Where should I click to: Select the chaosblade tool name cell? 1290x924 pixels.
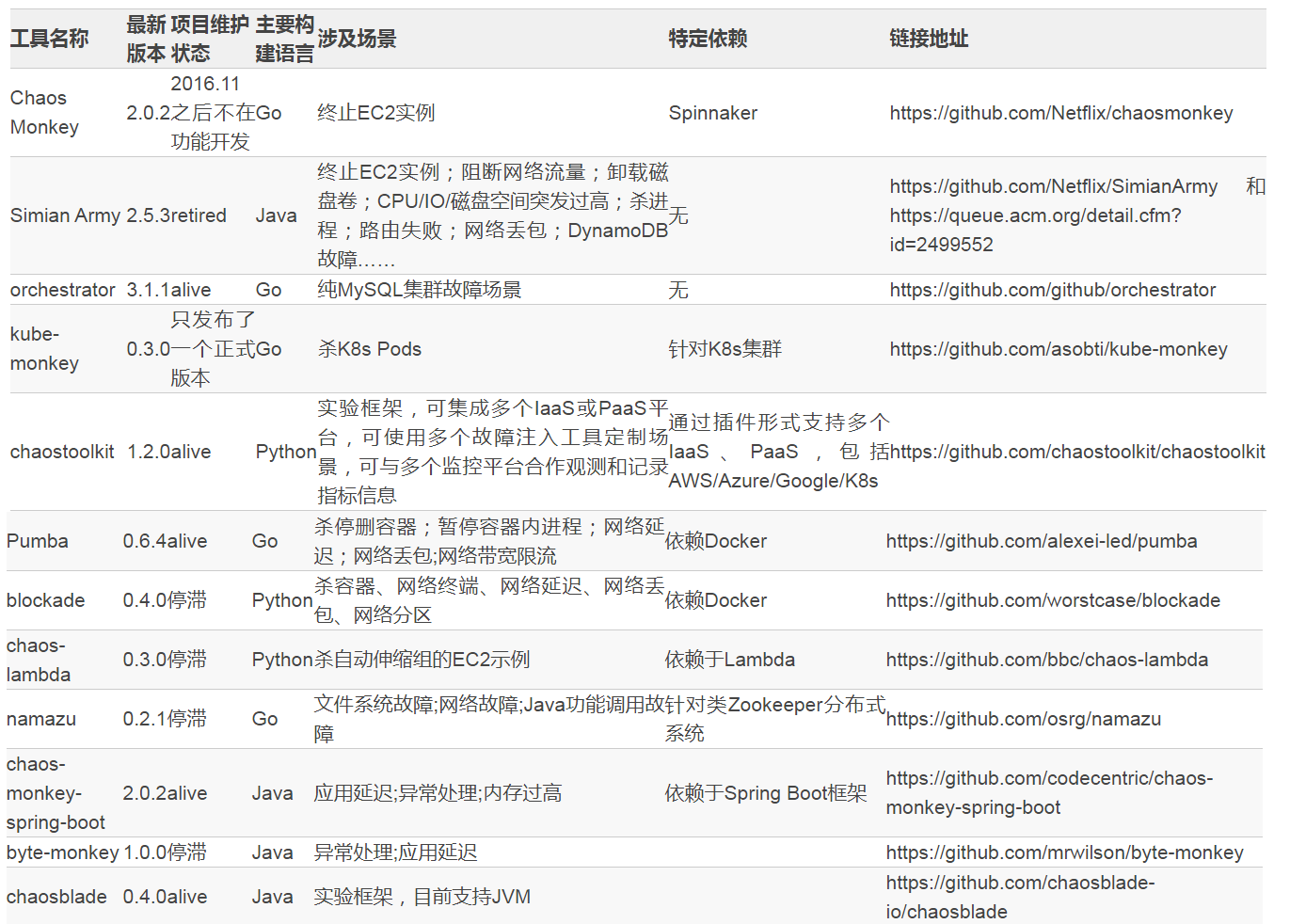coord(56,897)
